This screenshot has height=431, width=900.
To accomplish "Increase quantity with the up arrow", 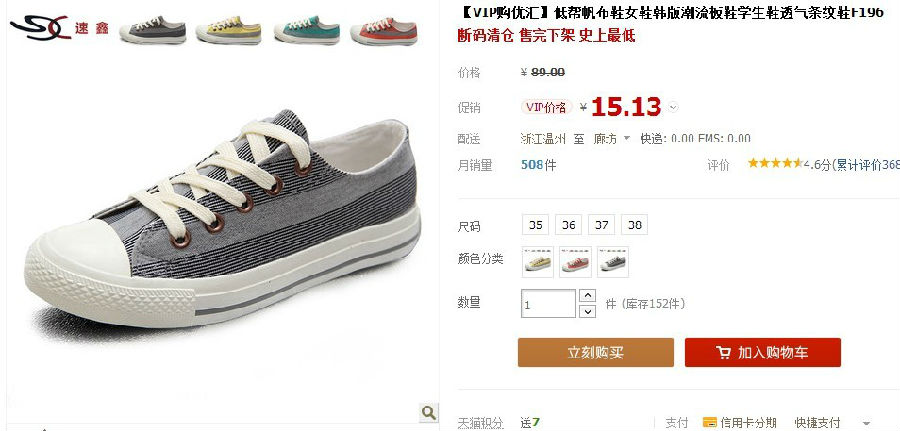I will point(587,296).
